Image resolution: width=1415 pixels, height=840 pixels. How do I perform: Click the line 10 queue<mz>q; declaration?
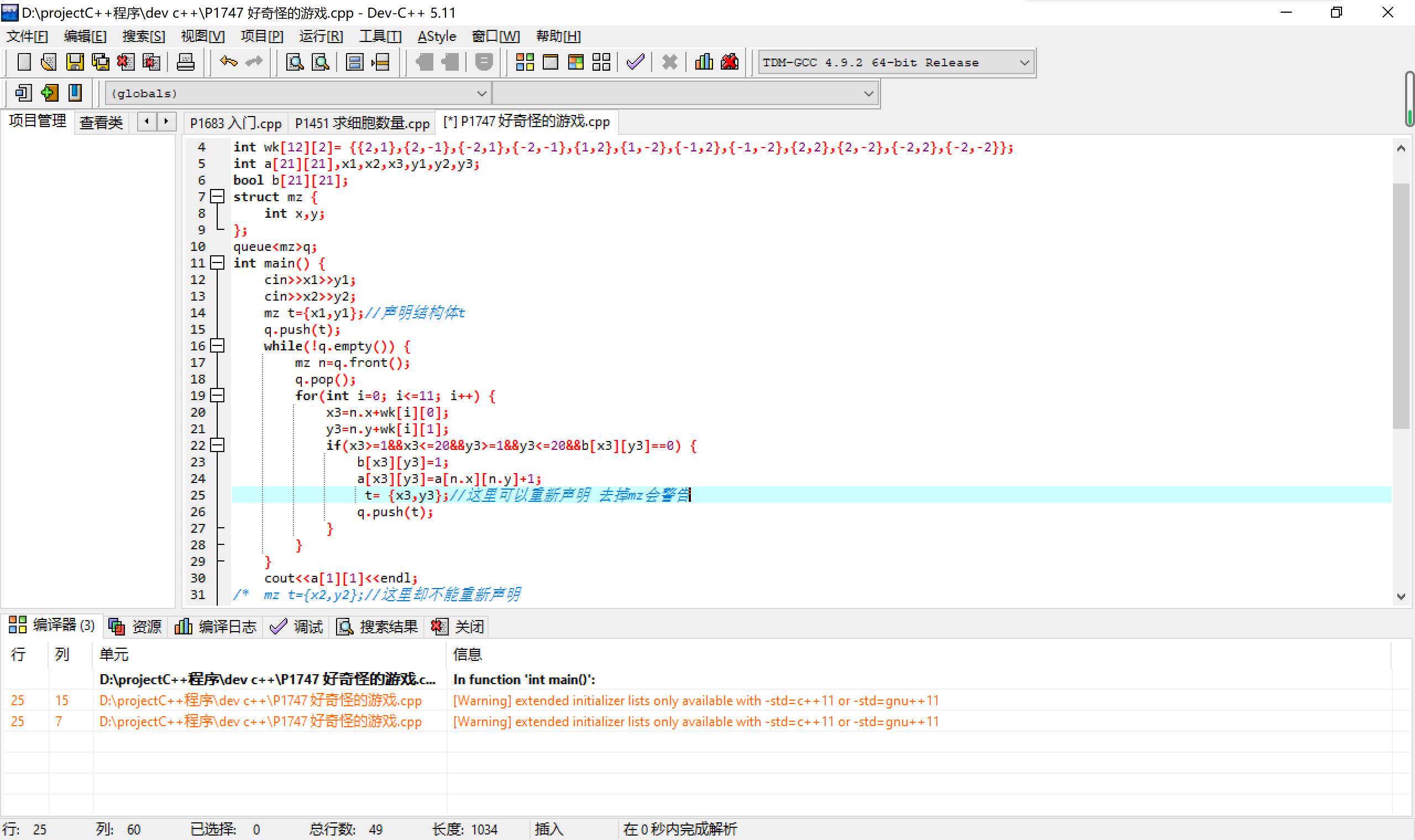tap(275, 247)
